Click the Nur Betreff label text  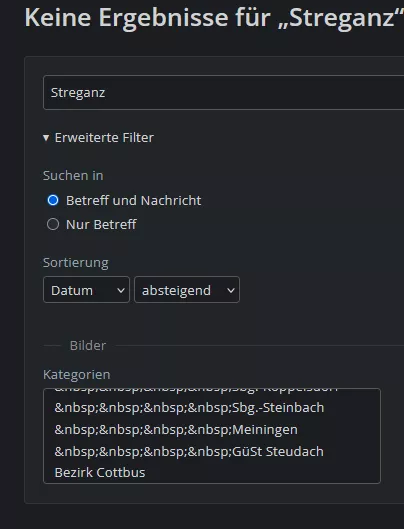tap(101, 224)
